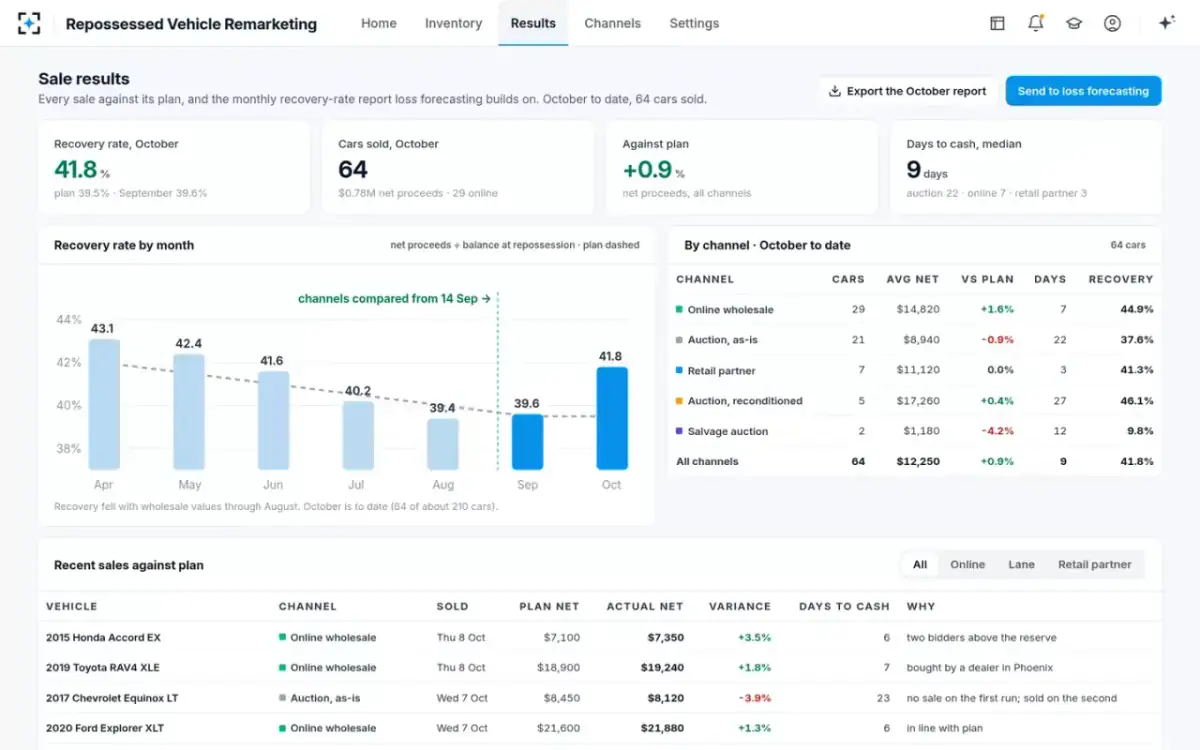Click the Aug bar in chart
This screenshot has width=1200, height=750.
443,444
